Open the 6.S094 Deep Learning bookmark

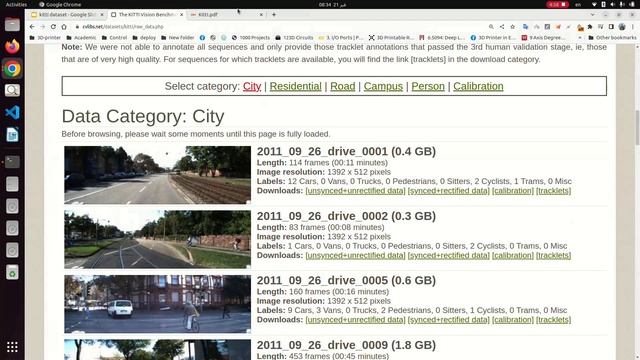tap(442, 38)
